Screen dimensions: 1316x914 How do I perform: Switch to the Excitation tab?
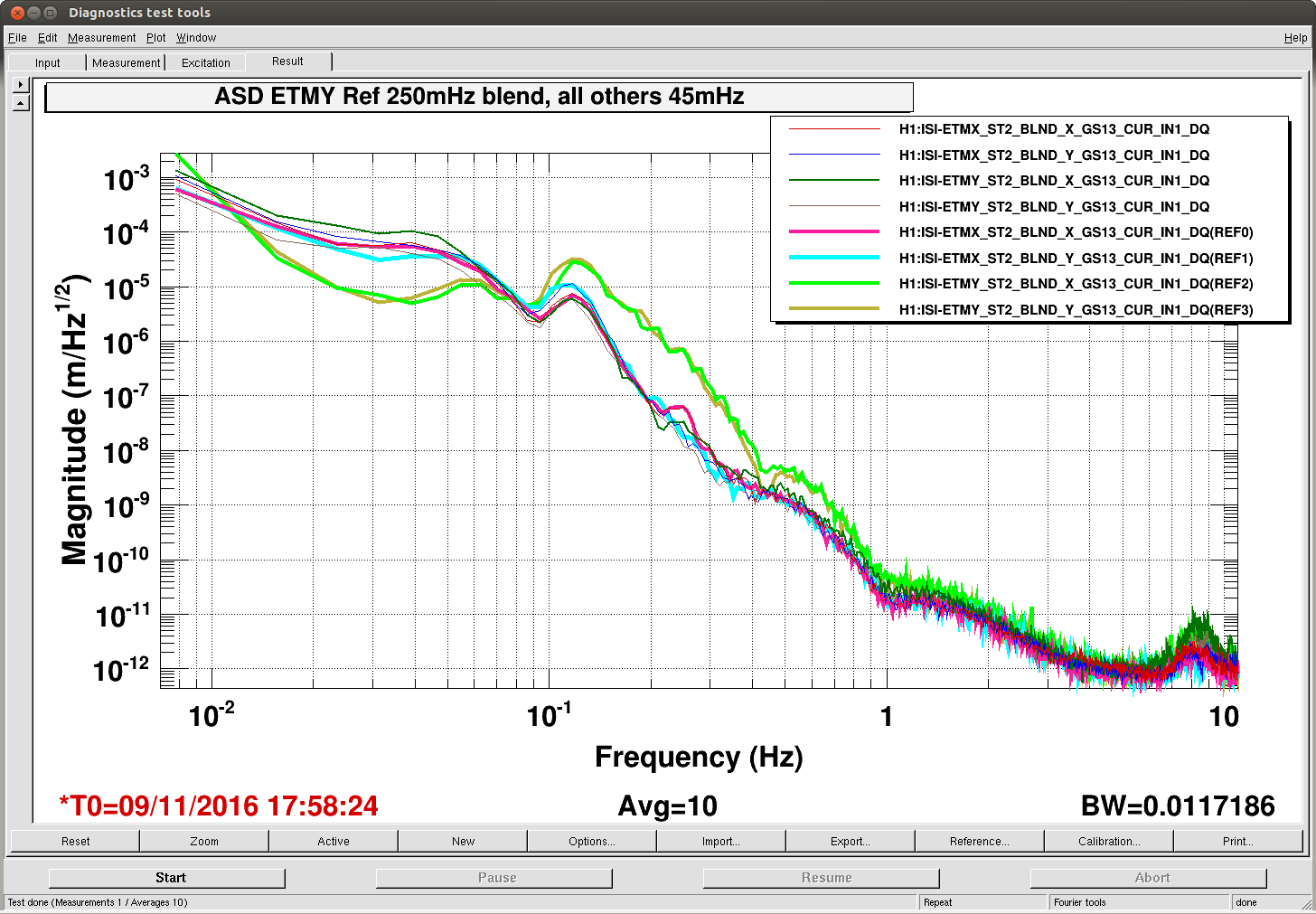206,62
